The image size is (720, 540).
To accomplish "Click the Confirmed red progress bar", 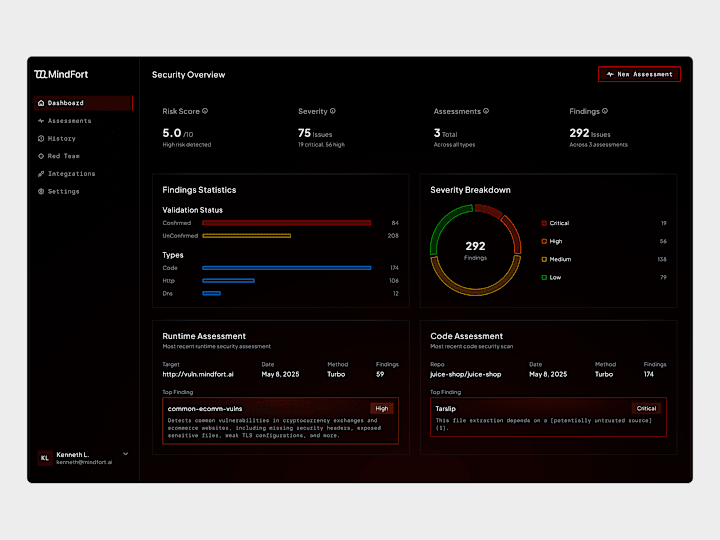I will [x=287, y=223].
